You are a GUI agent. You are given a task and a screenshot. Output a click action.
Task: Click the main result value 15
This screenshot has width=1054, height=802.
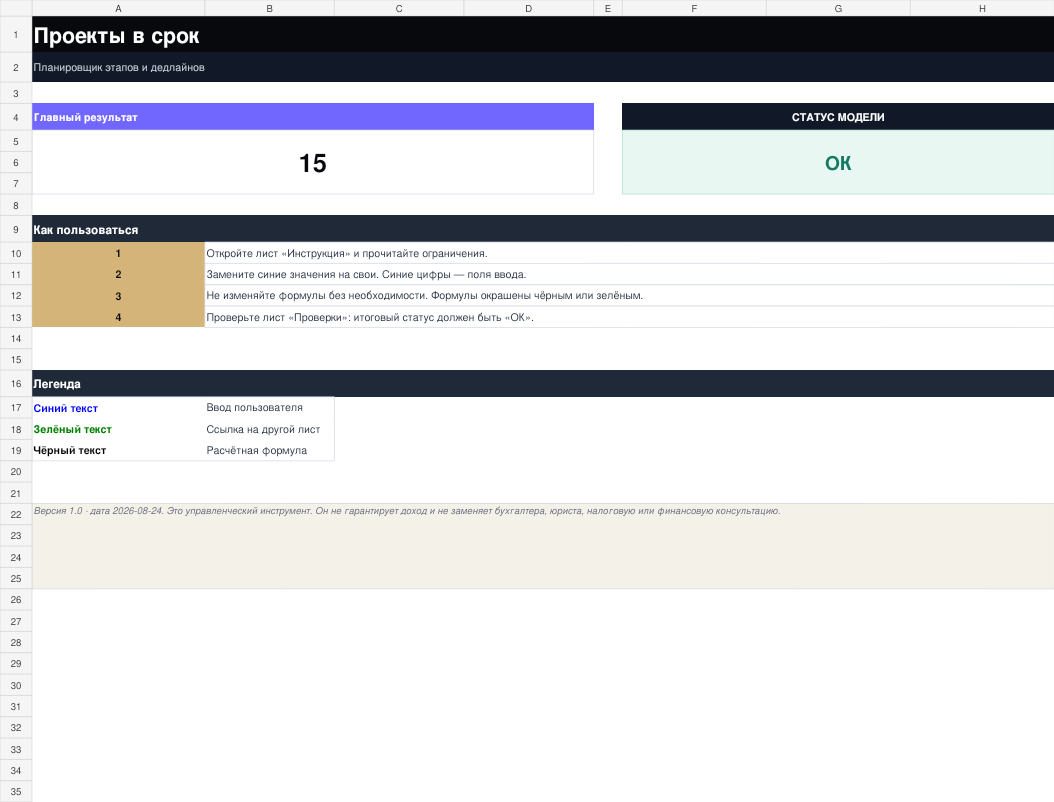(313, 163)
